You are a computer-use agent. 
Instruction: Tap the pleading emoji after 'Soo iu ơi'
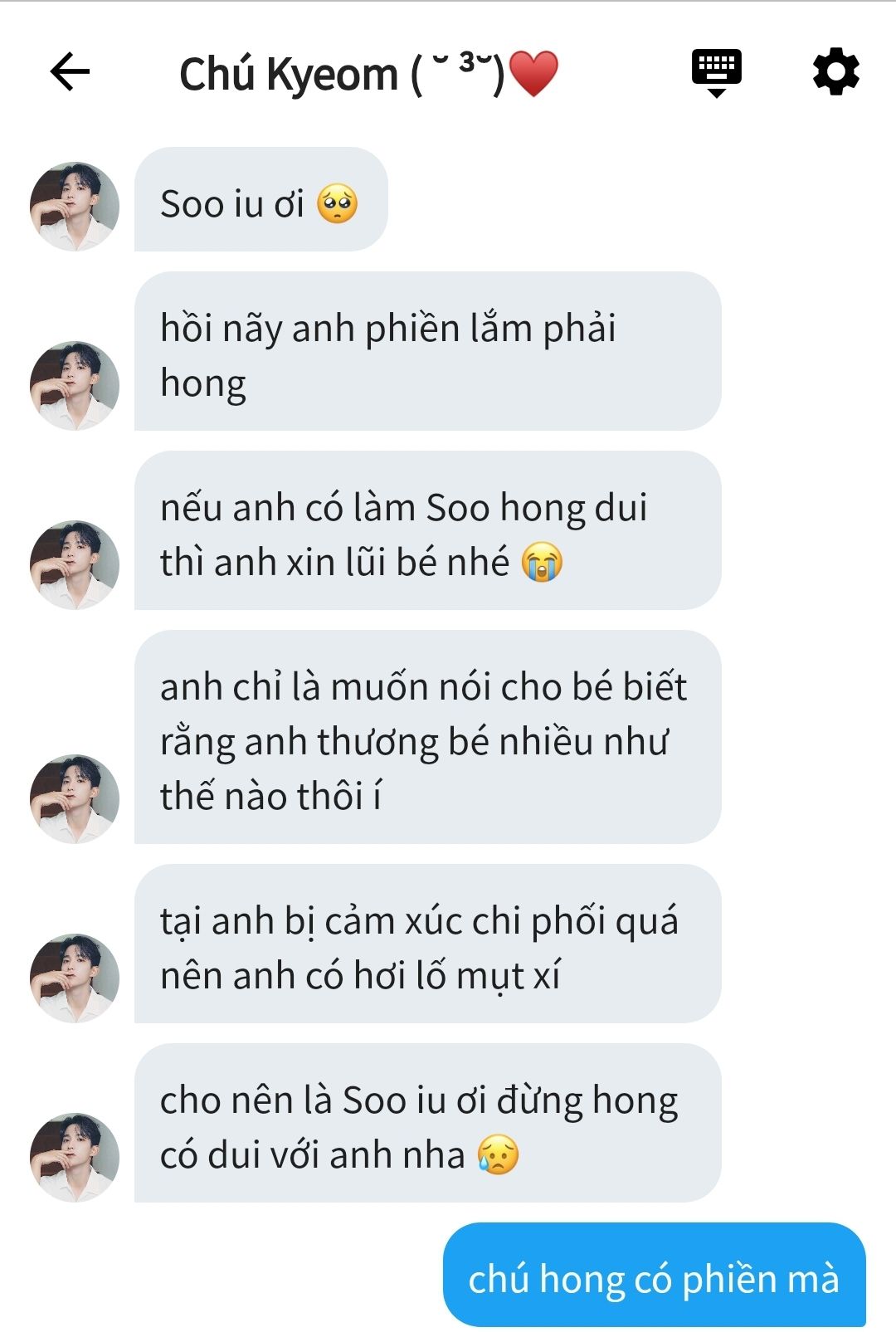click(x=338, y=204)
